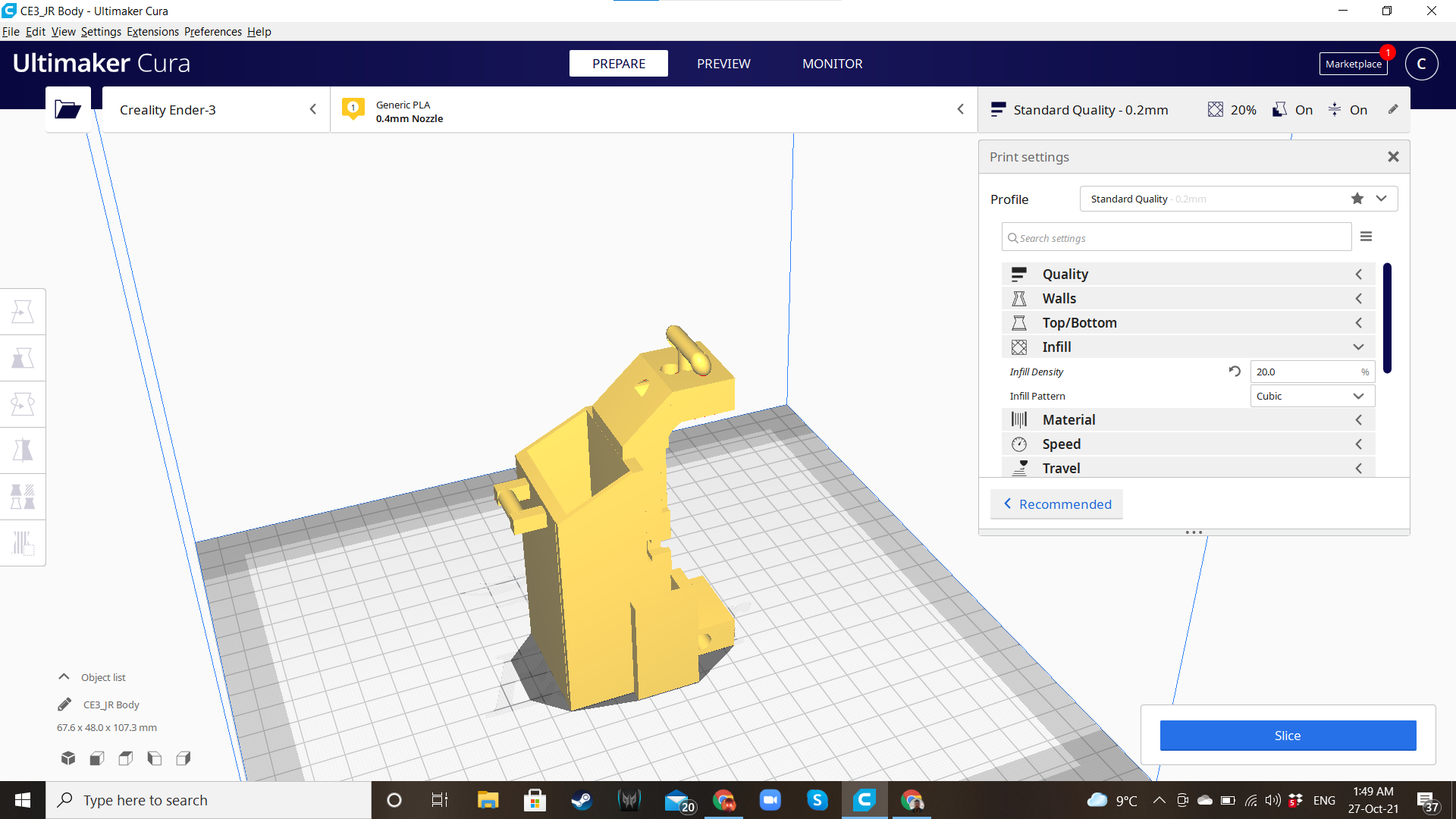Image resolution: width=1456 pixels, height=819 pixels.
Task: Select the Rotate tool in left toolbar
Action: point(23,404)
